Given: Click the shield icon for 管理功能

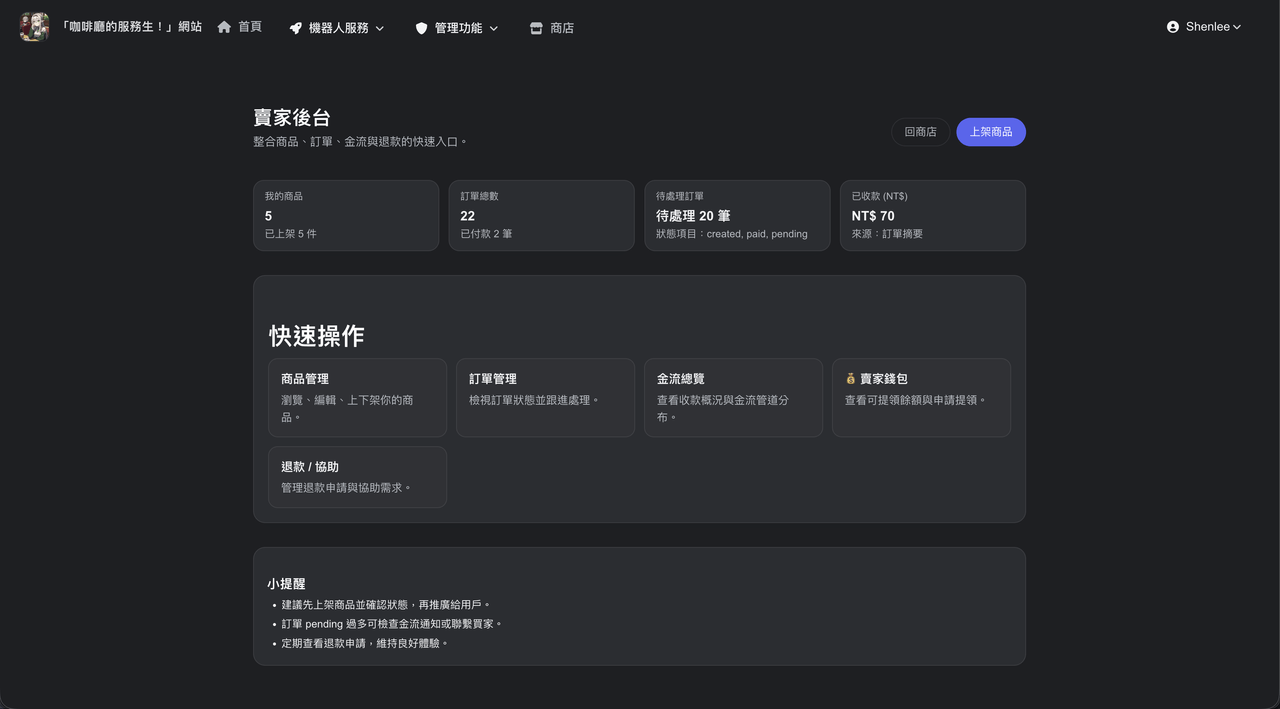Looking at the screenshot, I should pos(422,28).
